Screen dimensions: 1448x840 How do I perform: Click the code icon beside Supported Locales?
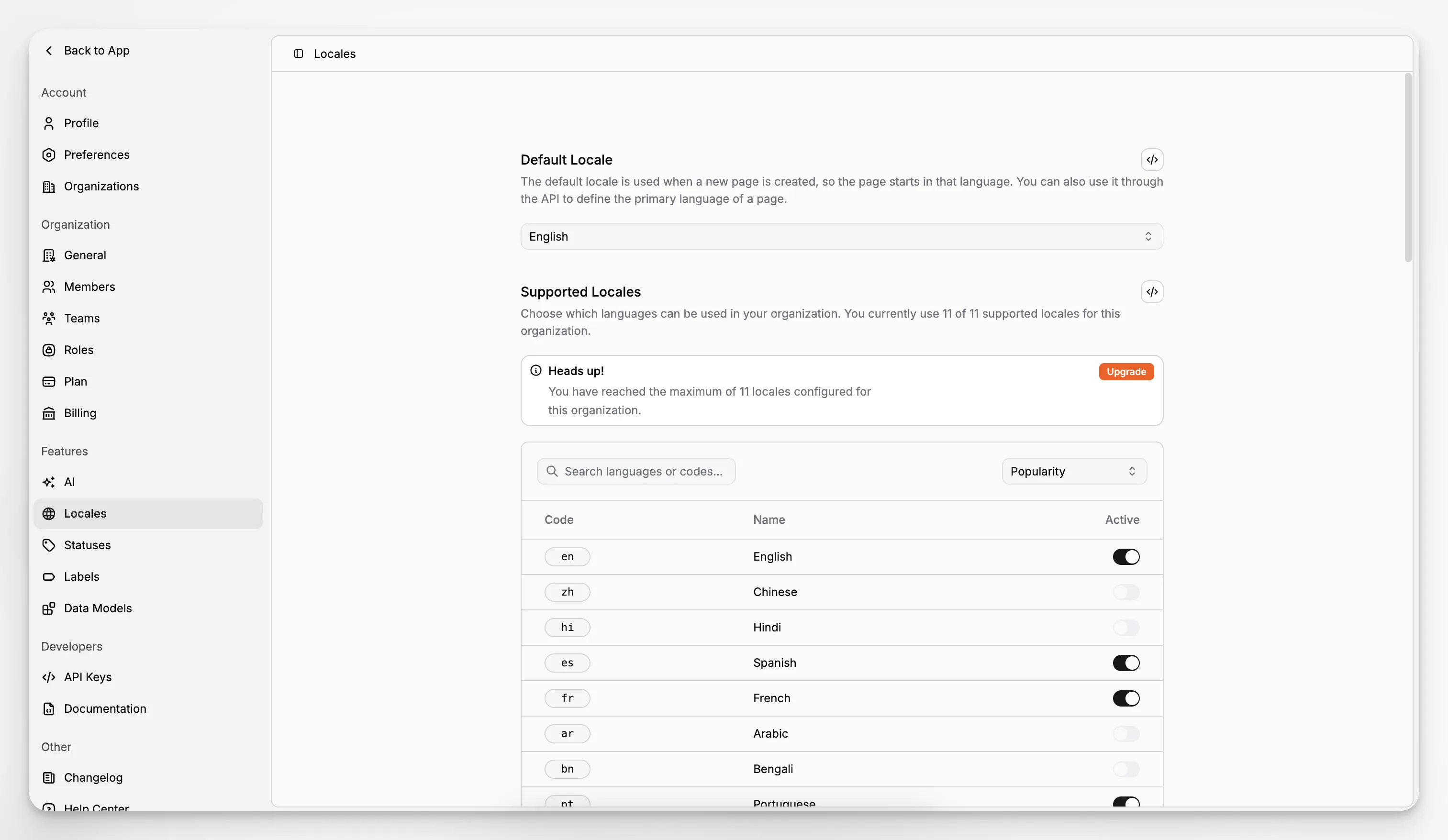[x=1152, y=292]
